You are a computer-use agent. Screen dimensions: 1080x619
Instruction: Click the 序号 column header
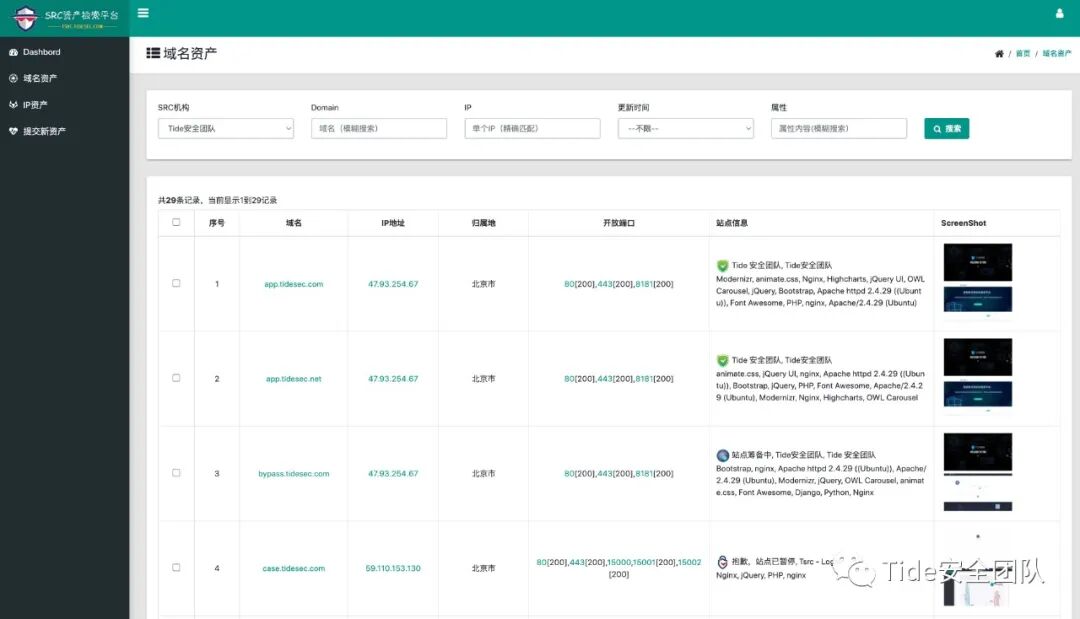coord(217,223)
